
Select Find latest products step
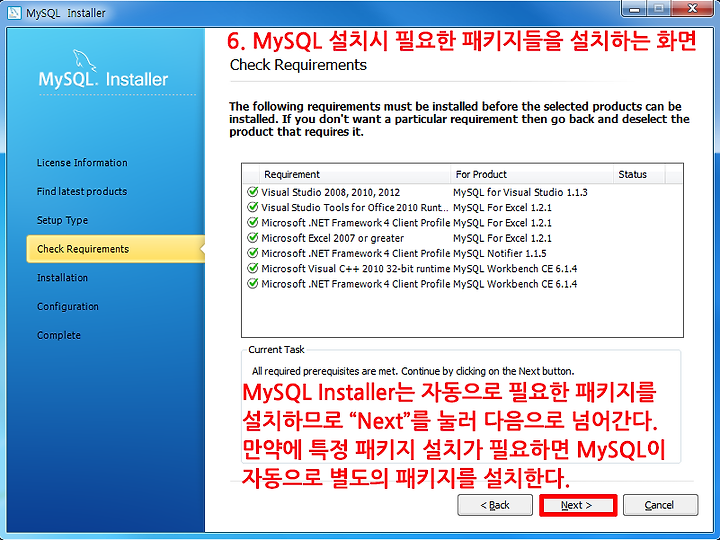point(82,191)
